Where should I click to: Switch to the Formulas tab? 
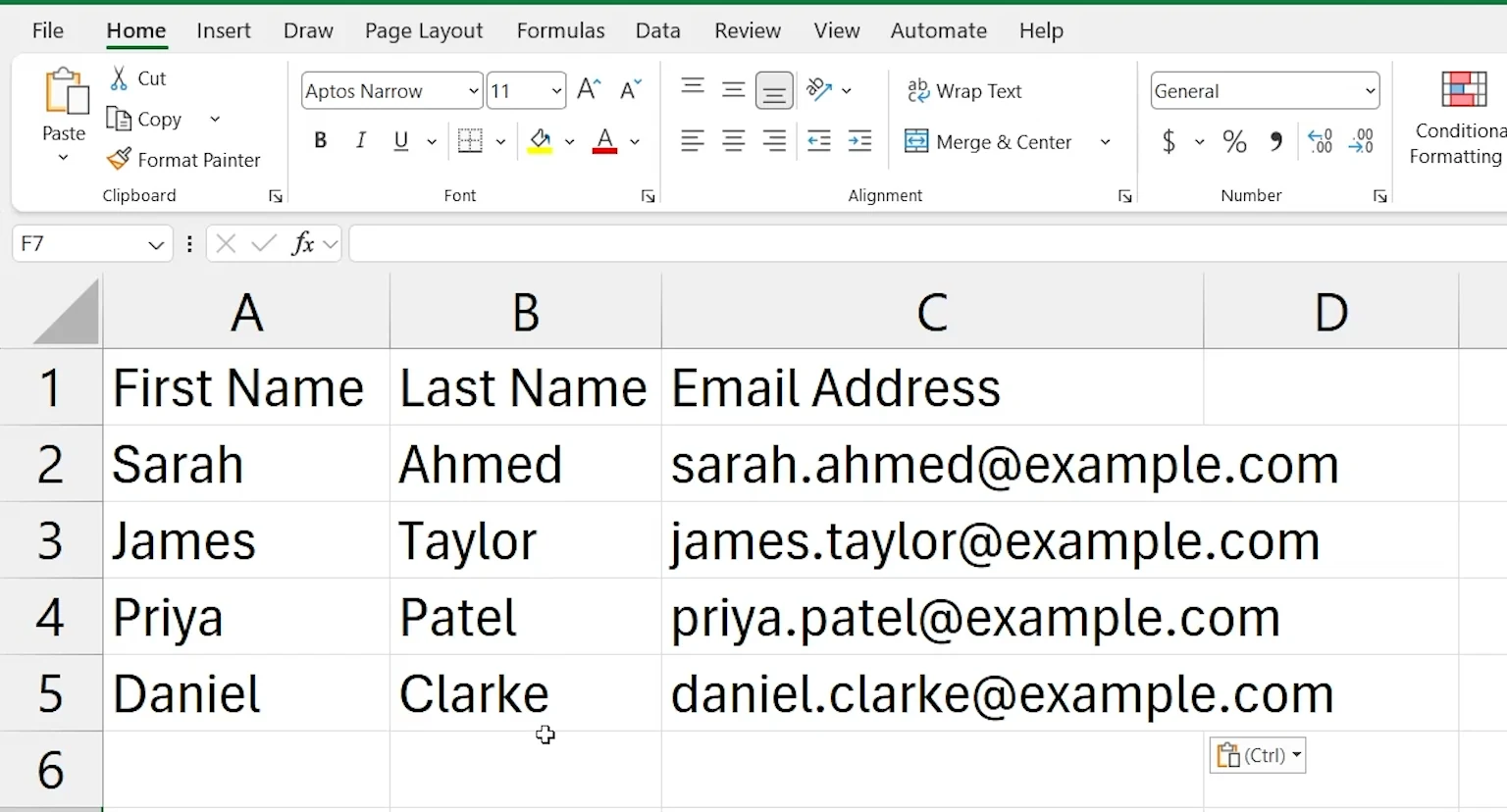click(561, 30)
